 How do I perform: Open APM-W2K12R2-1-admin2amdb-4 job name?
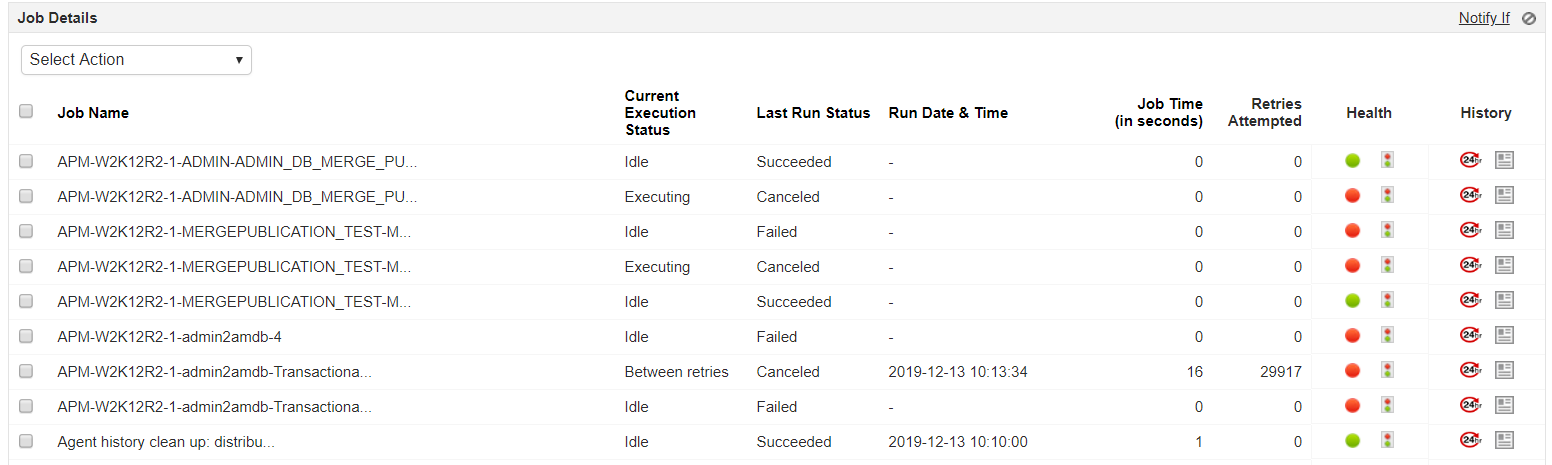point(169,337)
